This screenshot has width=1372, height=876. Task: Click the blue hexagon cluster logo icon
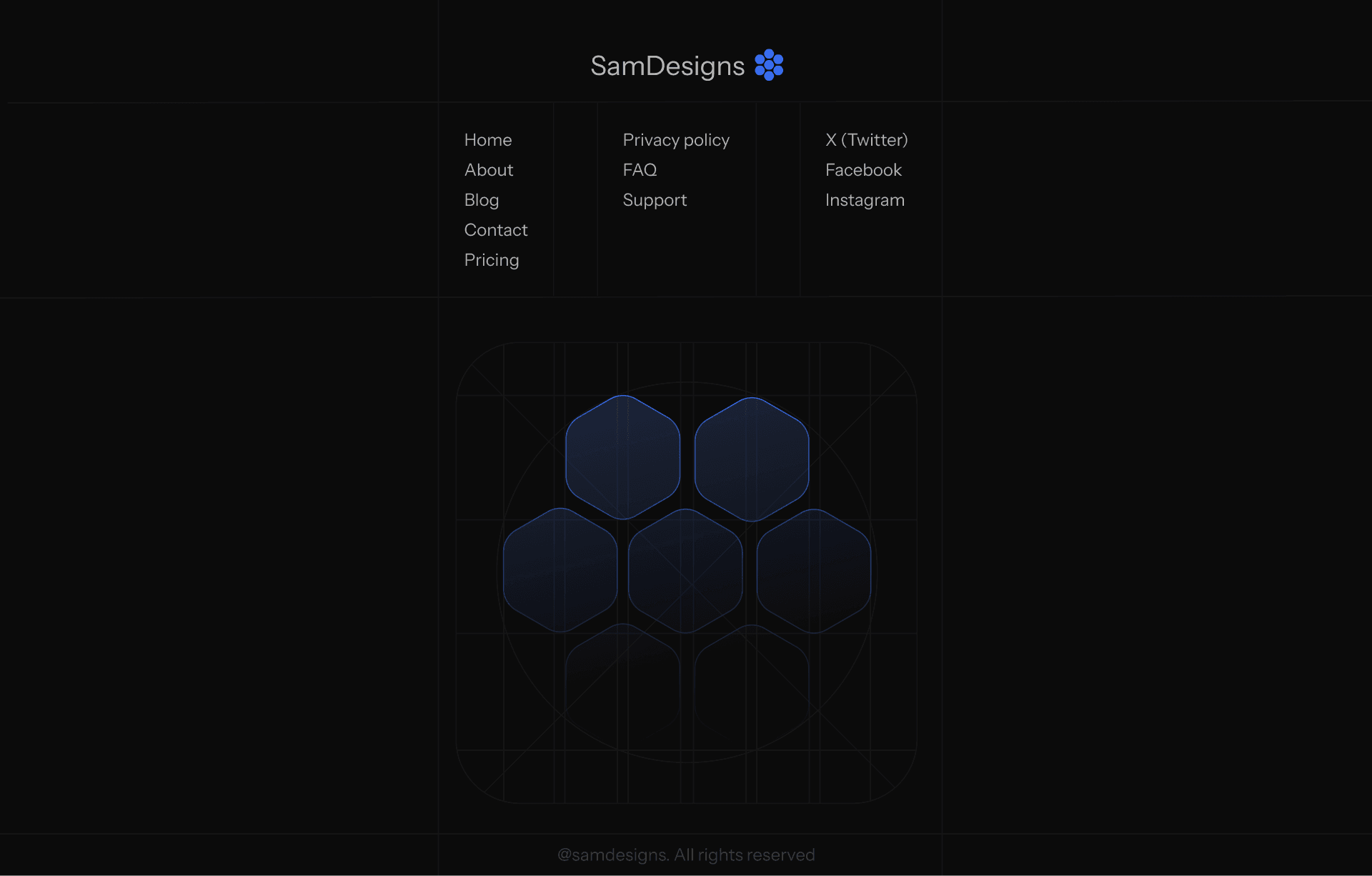tap(769, 65)
